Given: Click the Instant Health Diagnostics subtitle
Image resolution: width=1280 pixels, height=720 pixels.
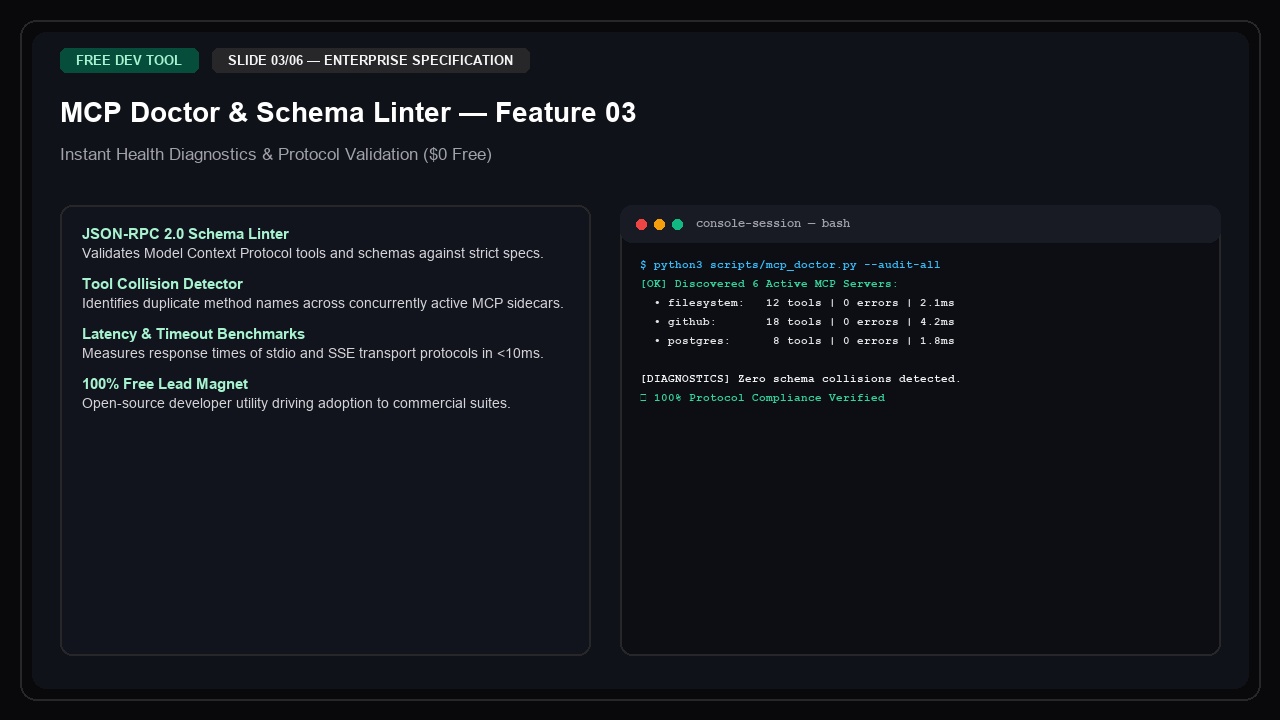Looking at the screenshot, I should pyautogui.click(x=276, y=154).
